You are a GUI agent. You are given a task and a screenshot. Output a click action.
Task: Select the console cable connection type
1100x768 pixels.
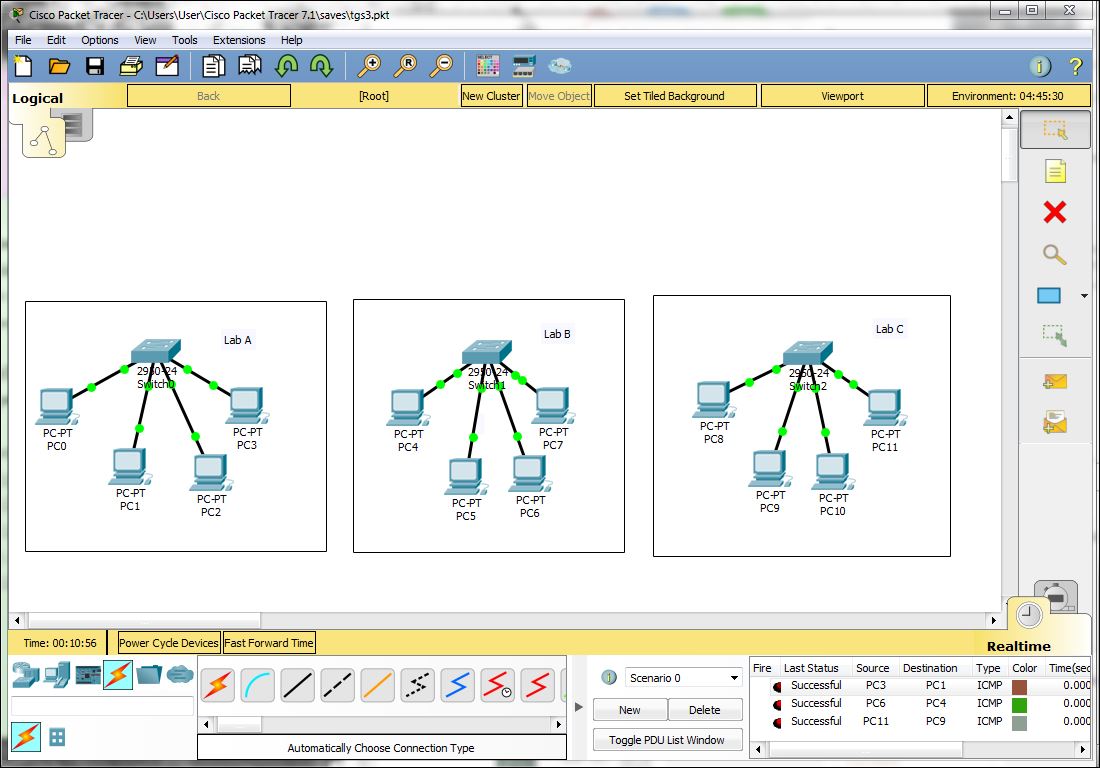[x=257, y=686]
